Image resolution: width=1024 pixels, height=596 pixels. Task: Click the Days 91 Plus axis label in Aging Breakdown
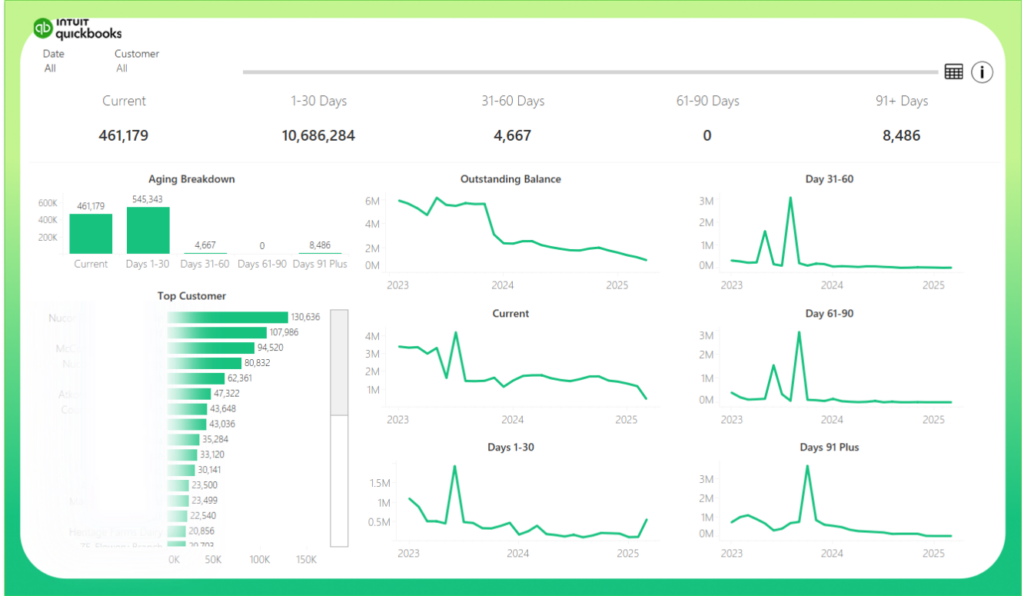pyautogui.click(x=320, y=264)
